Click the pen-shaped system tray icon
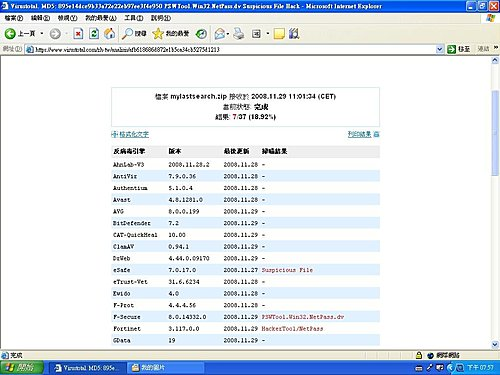Screen dimensions: 500x375 coord(429,367)
